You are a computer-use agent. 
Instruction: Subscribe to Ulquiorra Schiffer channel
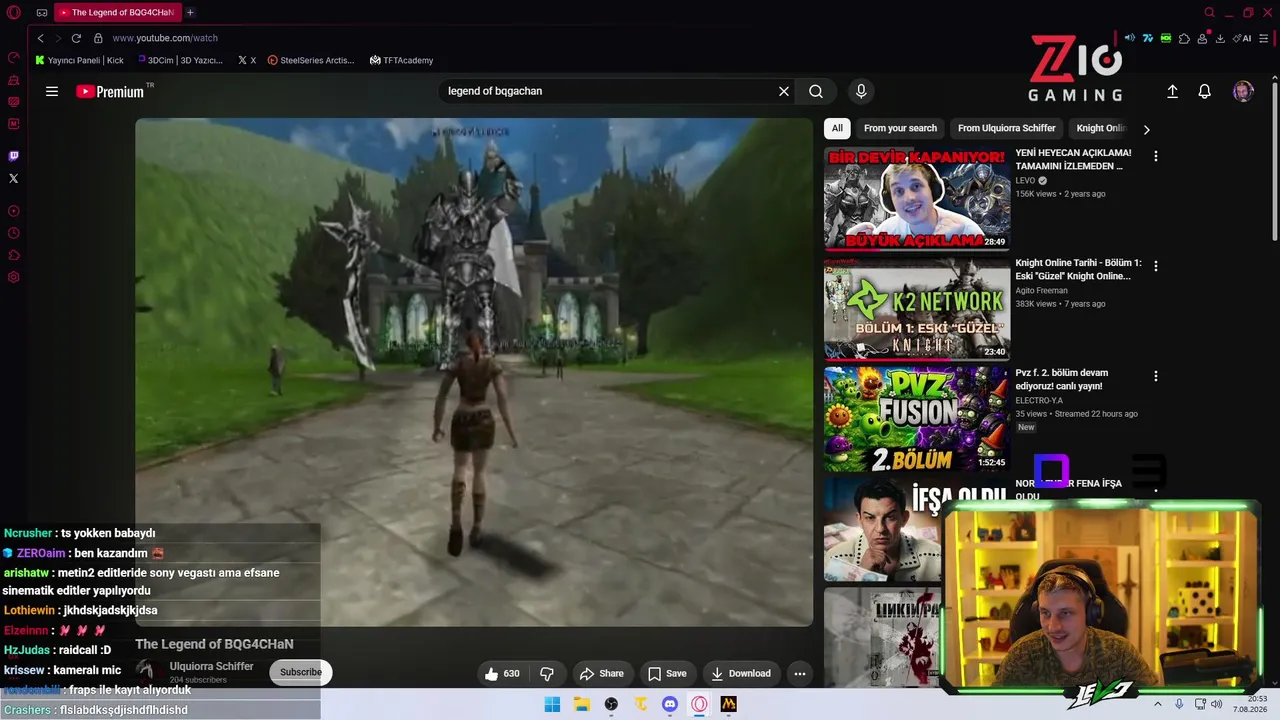coord(301,672)
